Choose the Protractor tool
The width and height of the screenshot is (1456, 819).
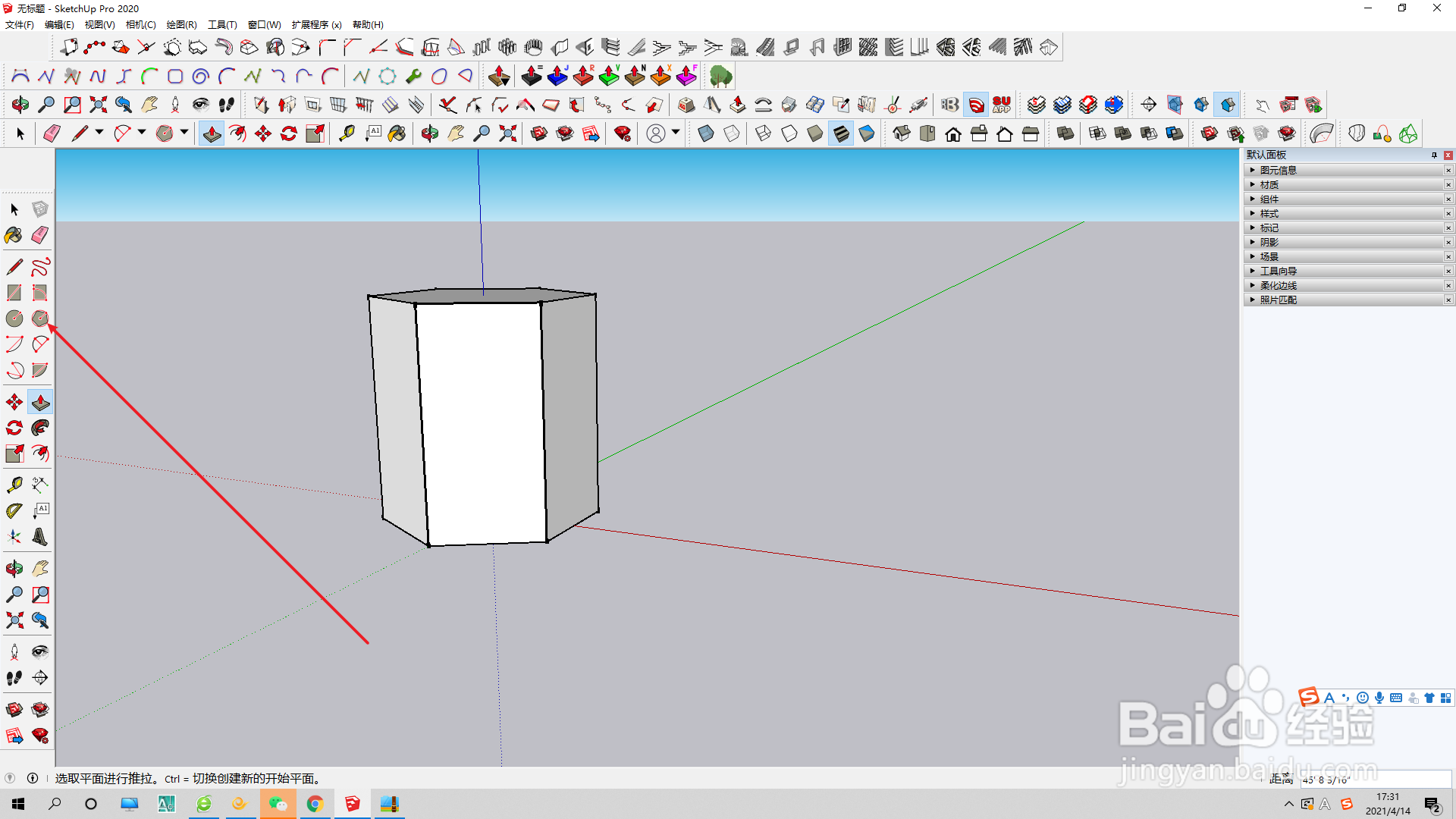pyautogui.click(x=14, y=511)
